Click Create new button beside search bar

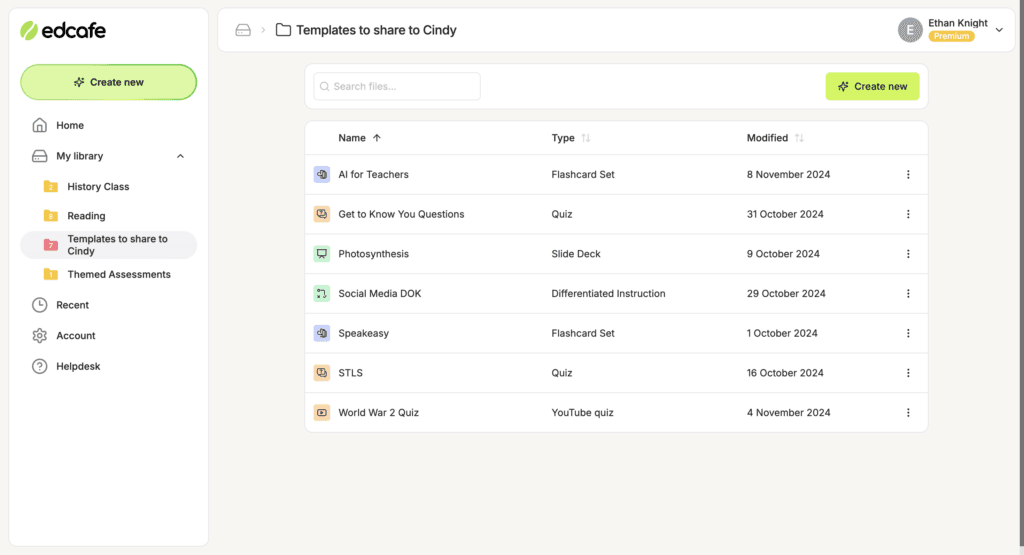[x=872, y=86]
